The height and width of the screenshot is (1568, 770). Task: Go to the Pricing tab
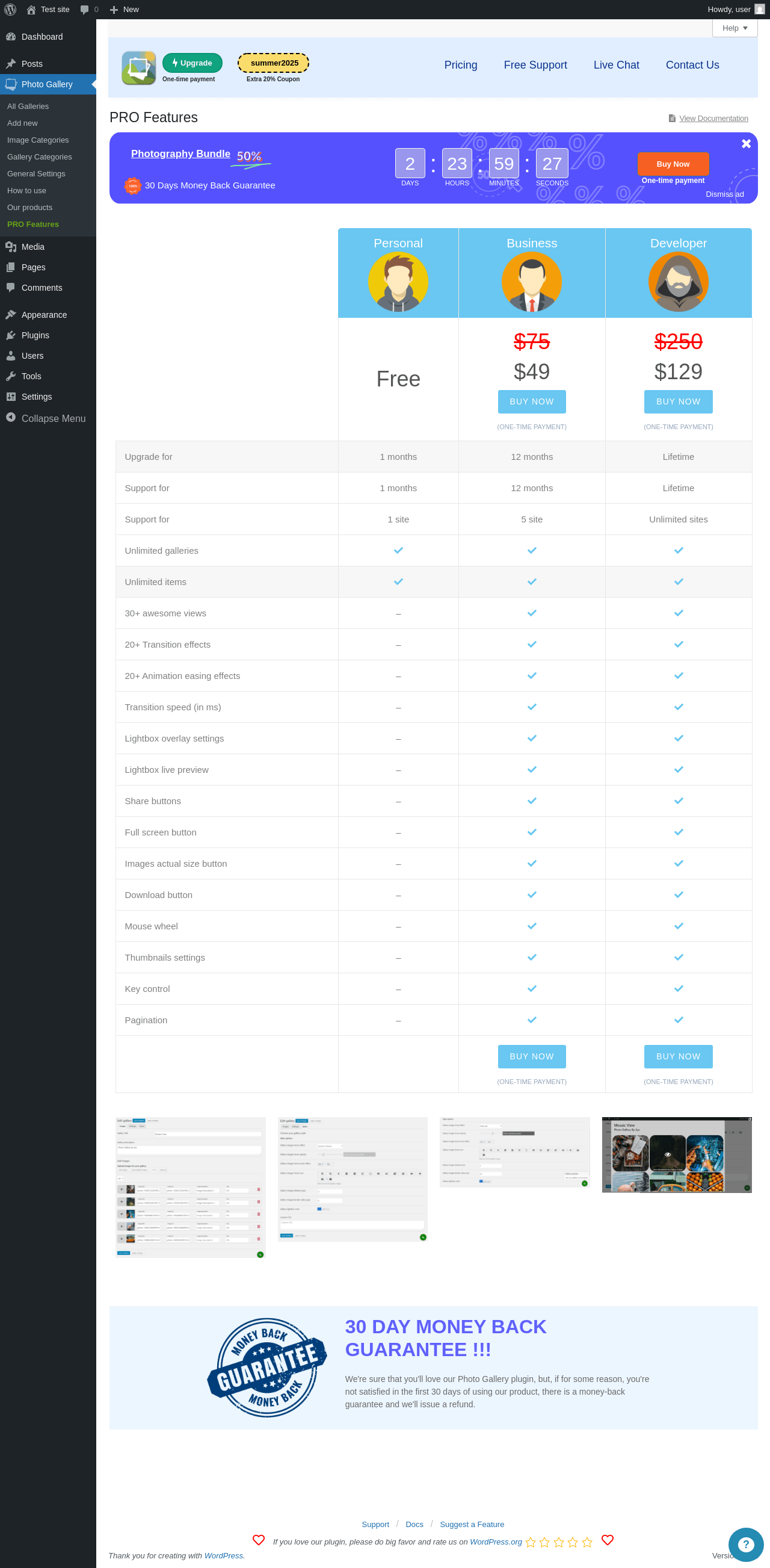pyautogui.click(x=460, y=65)
